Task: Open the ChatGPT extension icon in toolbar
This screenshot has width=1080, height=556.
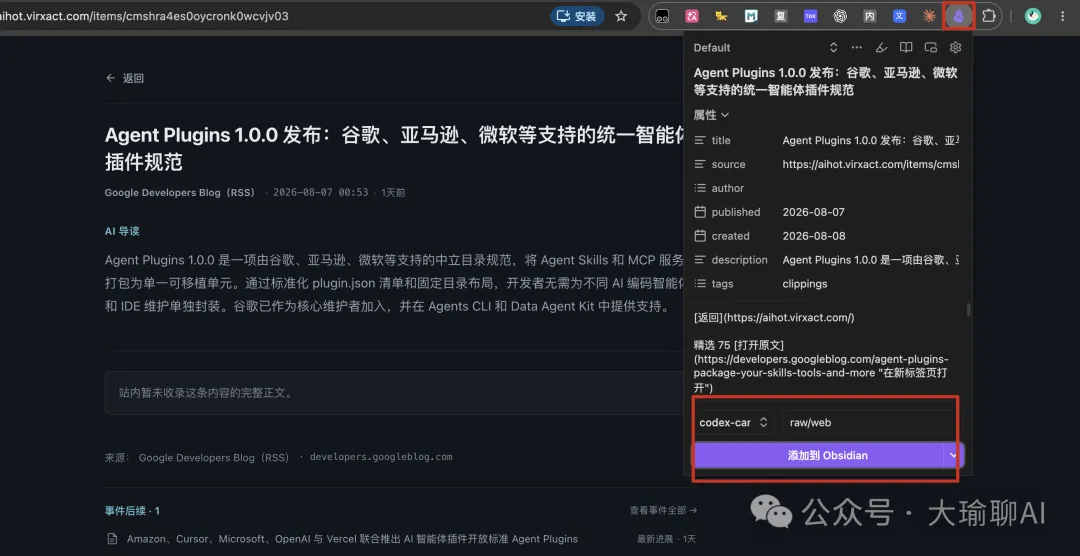Action: 840,16
